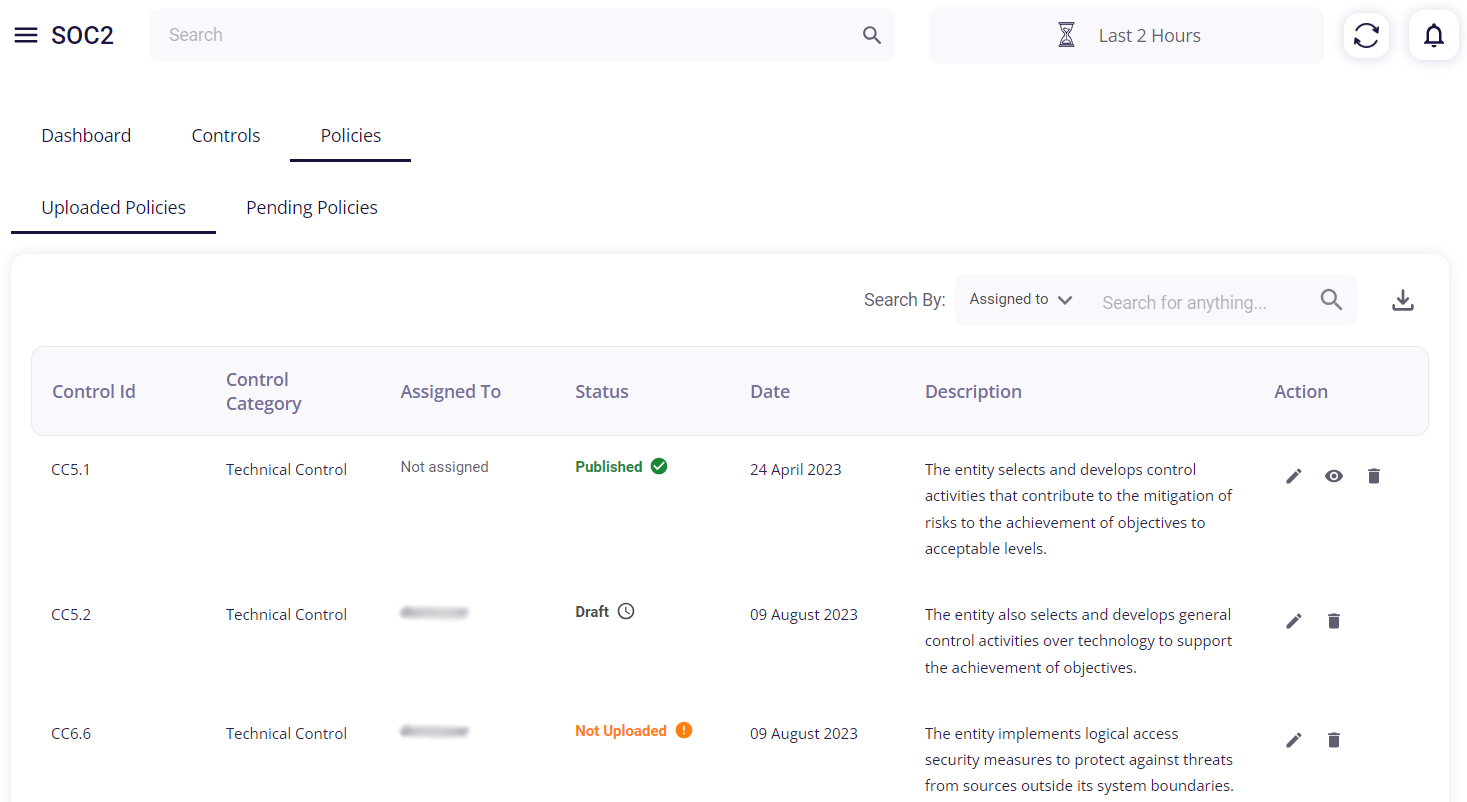Click the Description column header
Viewport: 1467px width, 802px height.
point(973,391)
